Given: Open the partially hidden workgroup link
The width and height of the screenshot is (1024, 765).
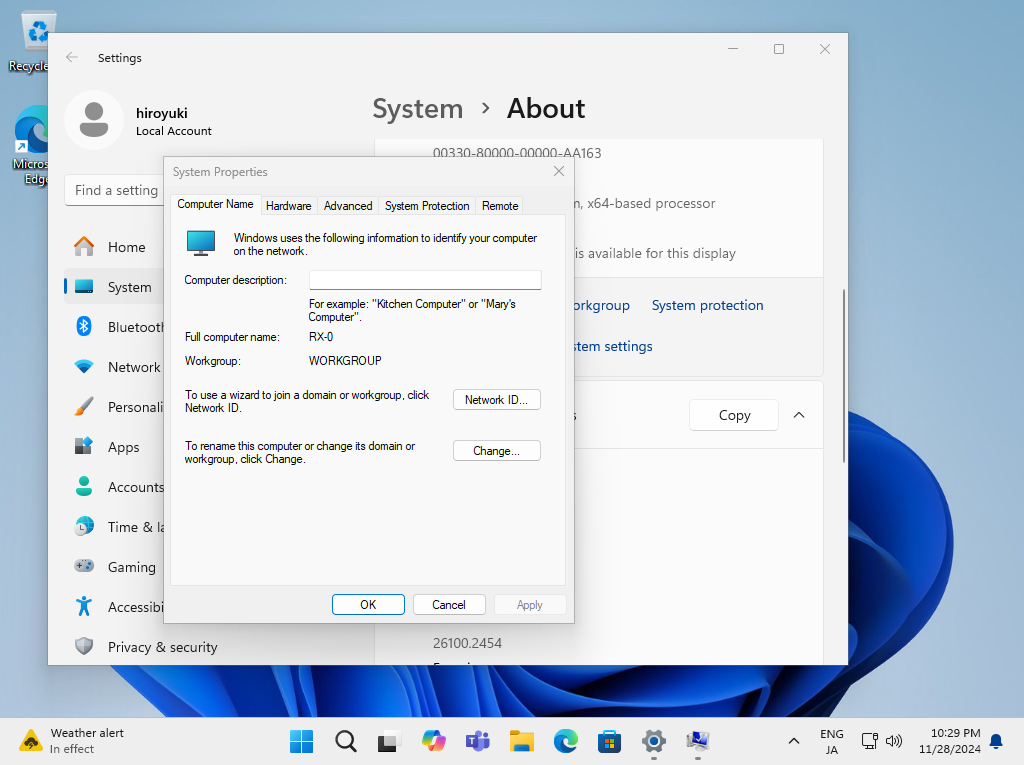Looking at the screenshot, I should point(602,305).
